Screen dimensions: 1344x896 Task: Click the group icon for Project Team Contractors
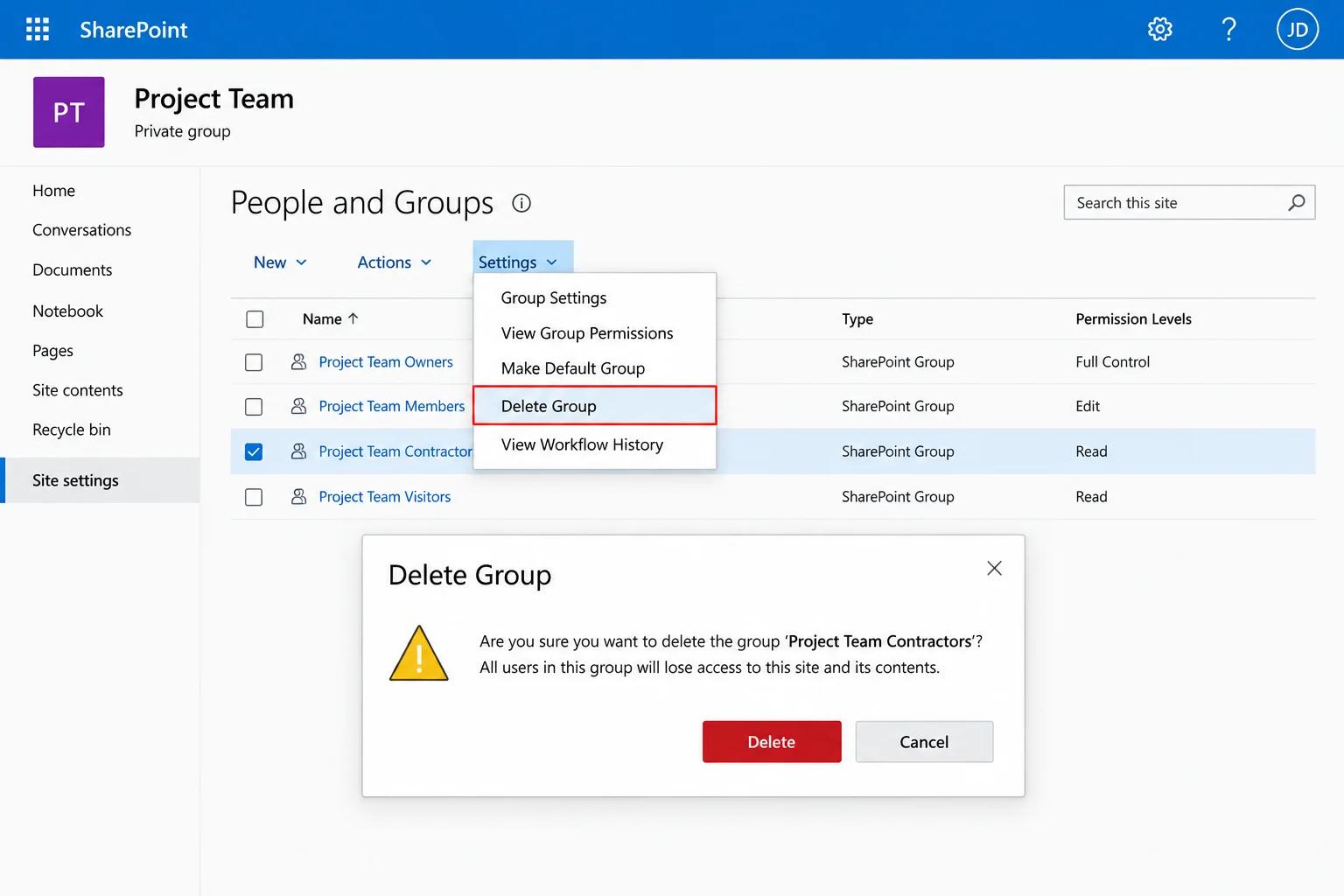tap(298, 451)
